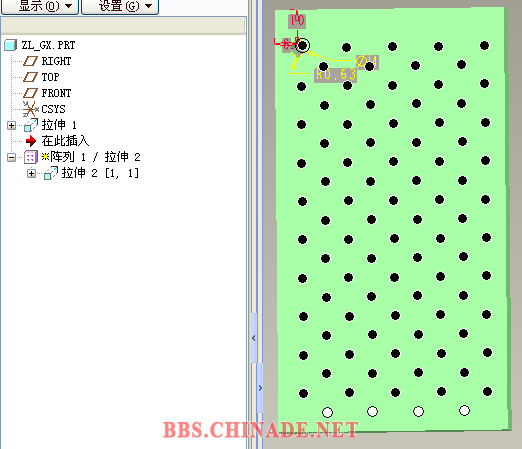Select the ZL_GX.PRT part icon

point(10,45)
